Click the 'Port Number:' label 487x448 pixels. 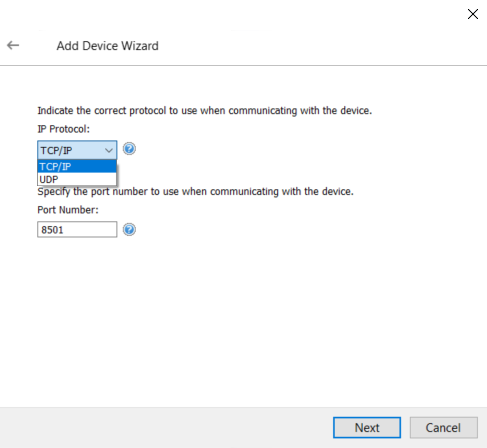click(68, 210)
